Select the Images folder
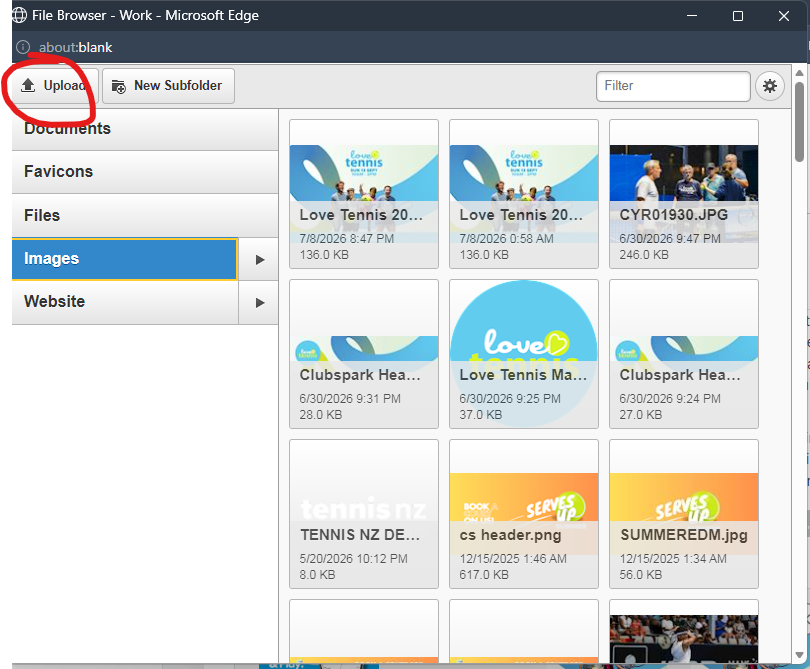The image size is (810, 669). point(124,259)
